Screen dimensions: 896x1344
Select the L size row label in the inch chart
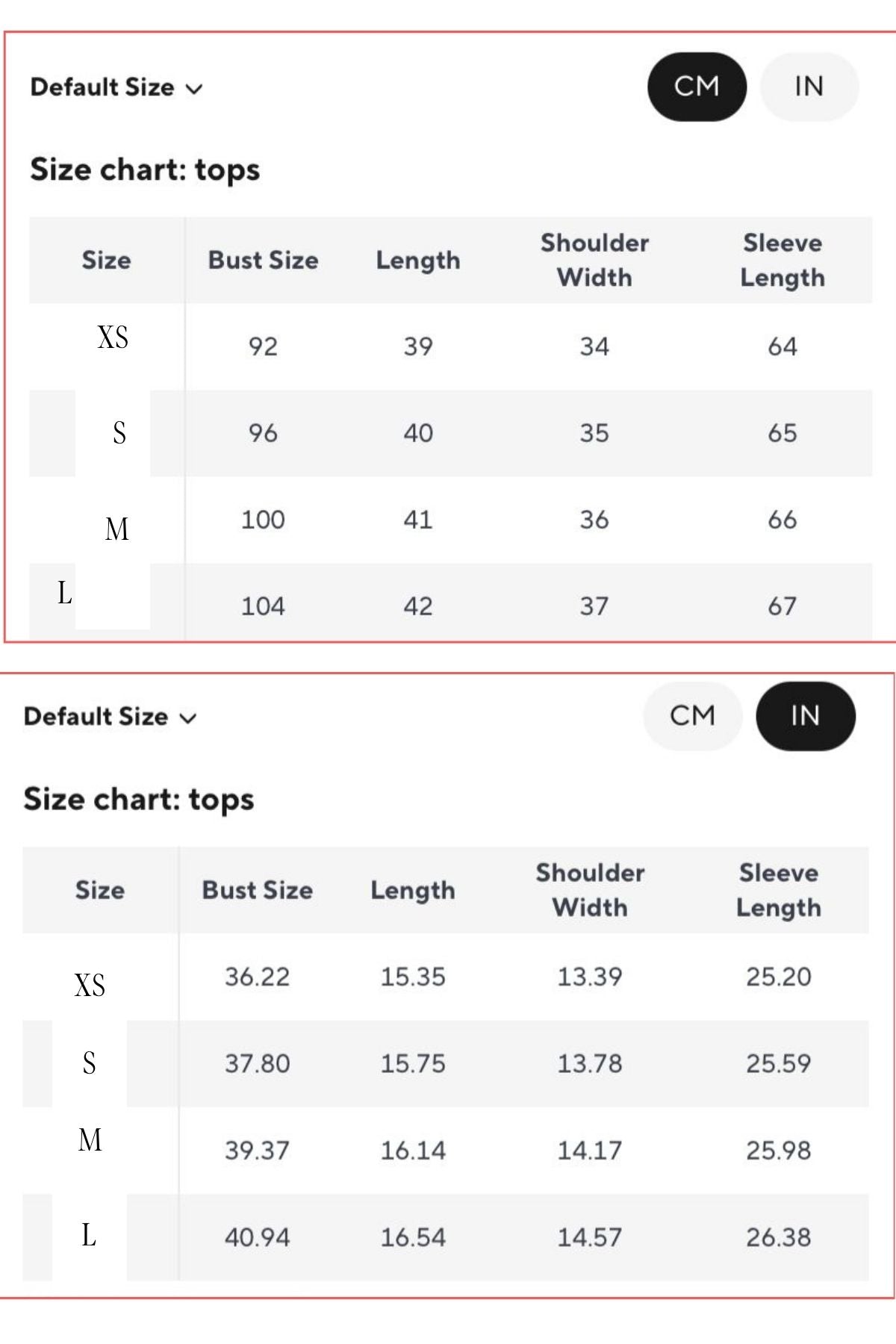pyautogui.click(x=89, y=1235)
